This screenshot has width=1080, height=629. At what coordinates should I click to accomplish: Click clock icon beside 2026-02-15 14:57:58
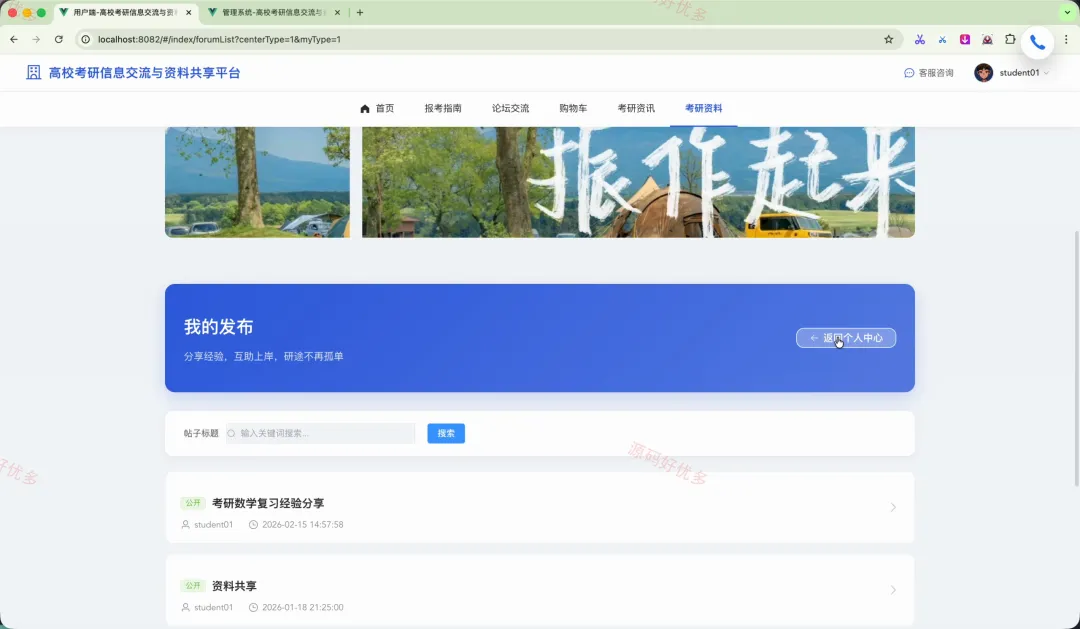point(253,525)
